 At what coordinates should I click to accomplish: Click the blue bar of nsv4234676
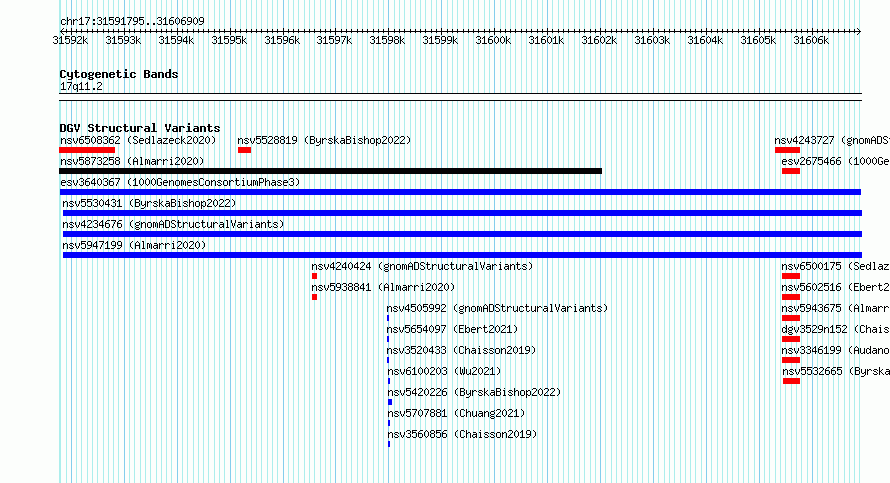click(x=462, y=234)
